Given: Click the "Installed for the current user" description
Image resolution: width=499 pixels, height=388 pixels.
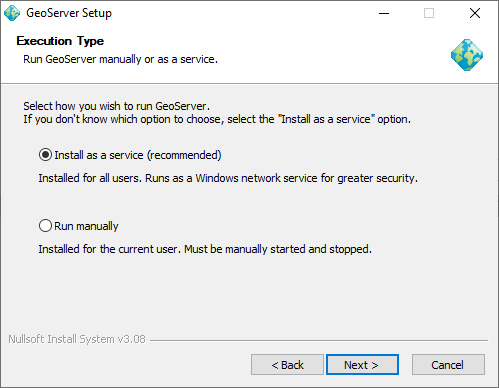Looking at the screenshot, I should (x=205, y=249).
